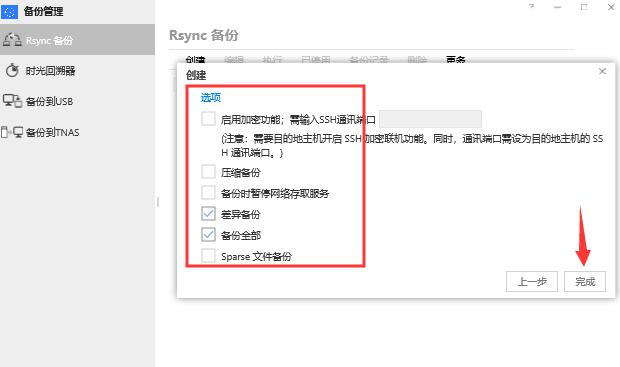Viewport: 620px width, 367px height.
Task: Tick 备份时暂停网络存取服务 checkbox
Action: (x=208, y=193)
